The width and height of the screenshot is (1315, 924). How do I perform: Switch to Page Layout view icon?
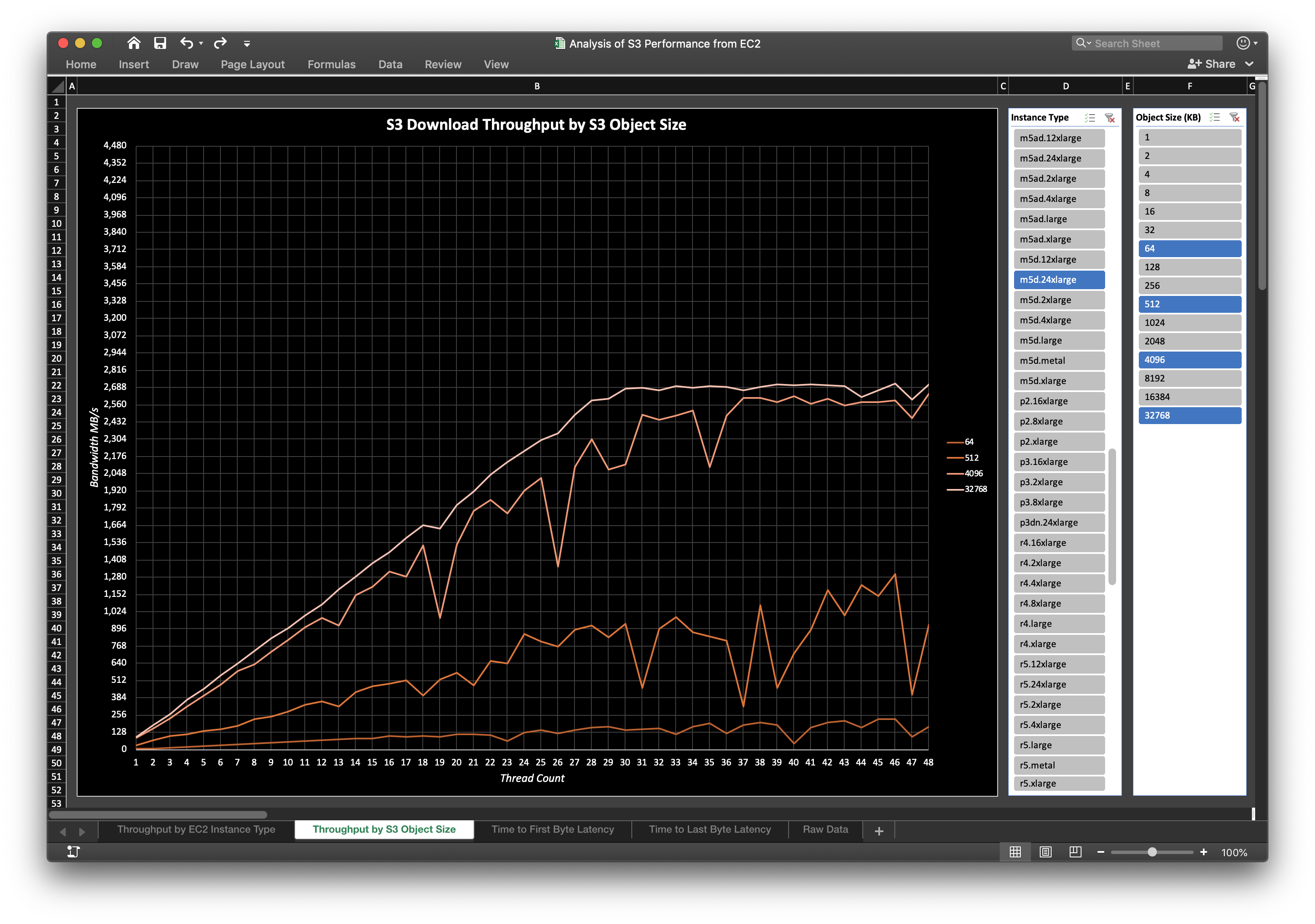(x=1045, y=852)
